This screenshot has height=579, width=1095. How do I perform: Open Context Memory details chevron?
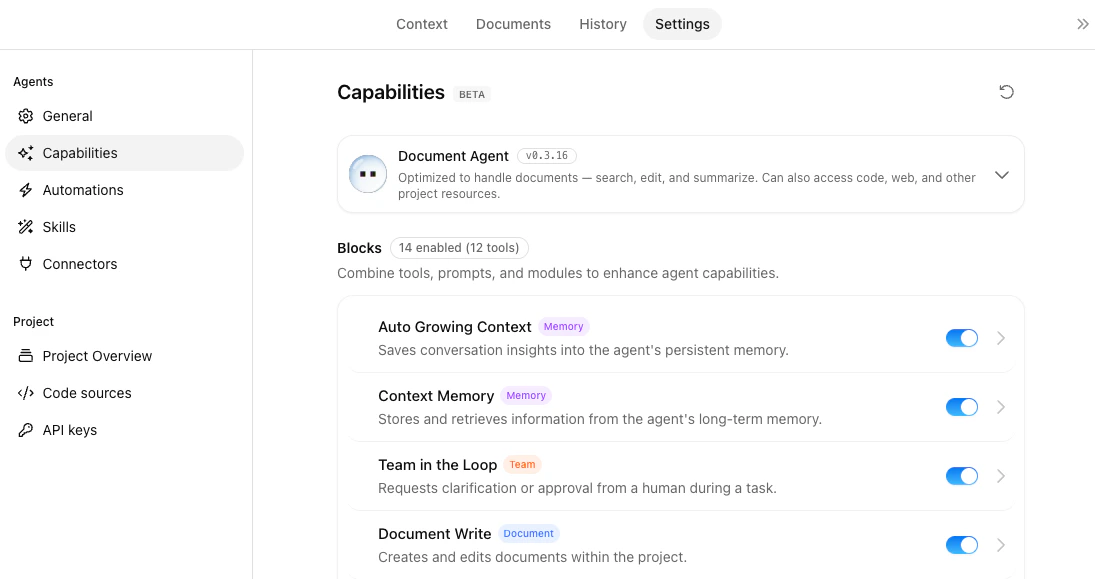pos(1001,407)
